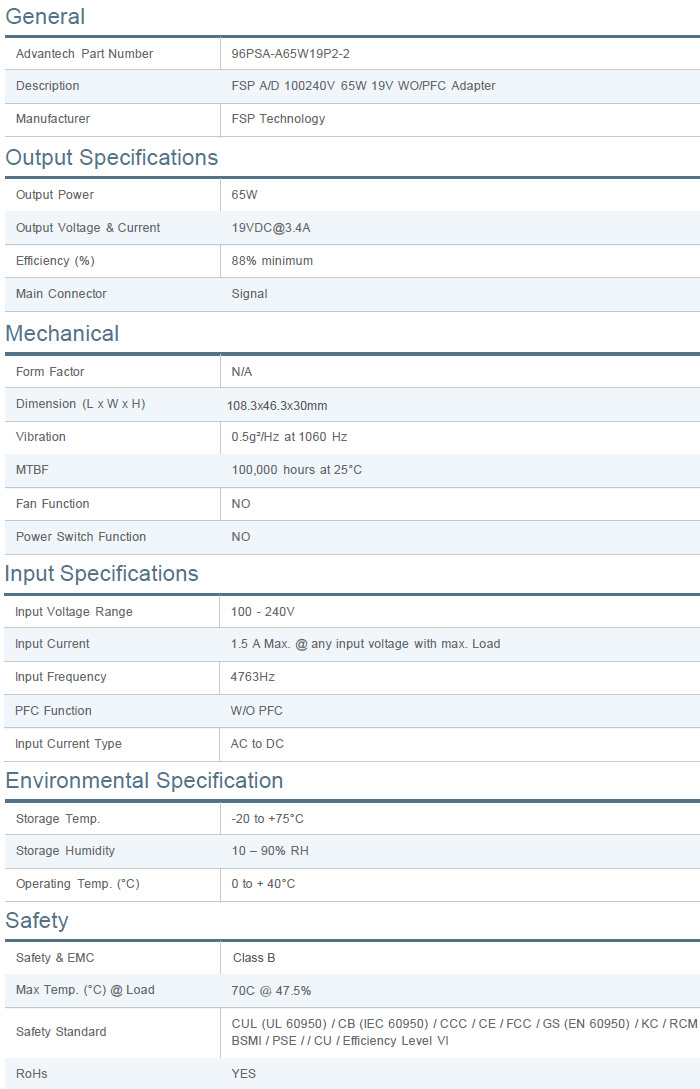Click the 88% minimum efficiency value
Image resolution: width=700 pixels, height=1089 pixels.
tap(272, 261)
